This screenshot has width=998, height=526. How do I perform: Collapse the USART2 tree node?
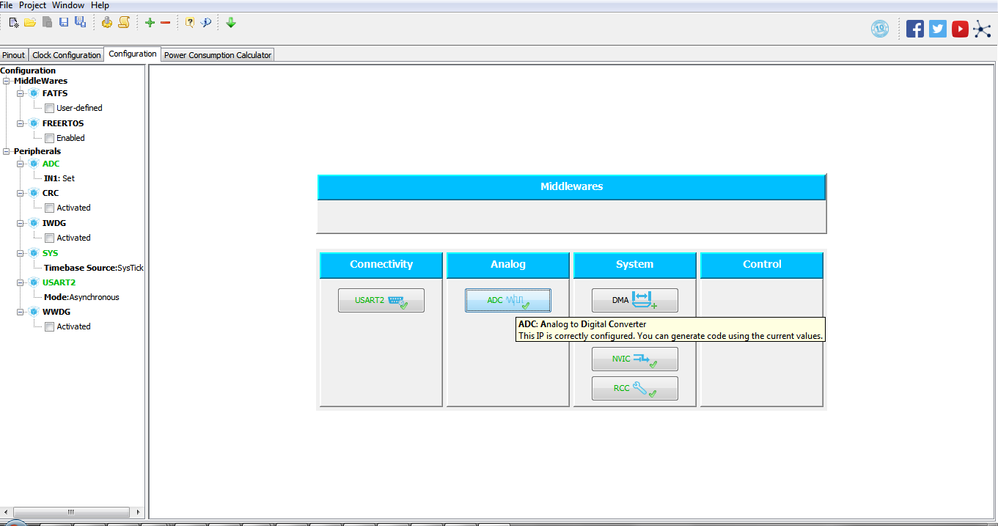(20, 283)
